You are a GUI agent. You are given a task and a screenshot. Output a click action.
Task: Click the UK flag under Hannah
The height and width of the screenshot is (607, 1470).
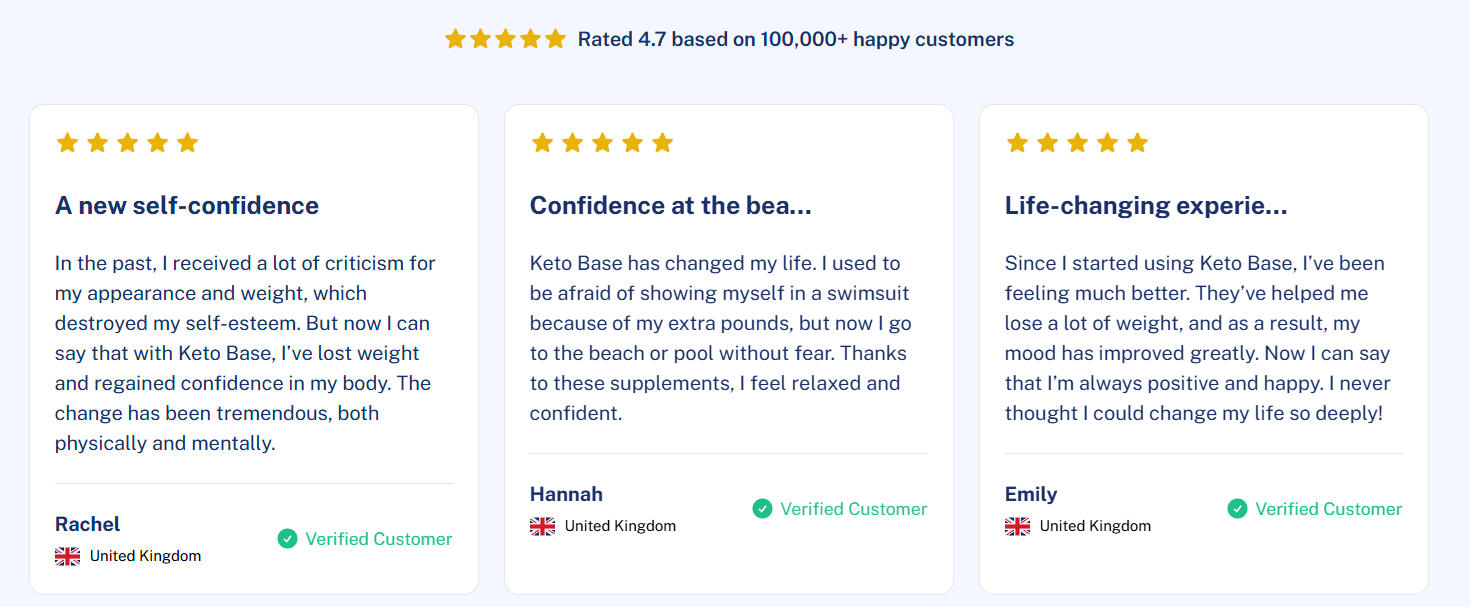coord(542,526)
